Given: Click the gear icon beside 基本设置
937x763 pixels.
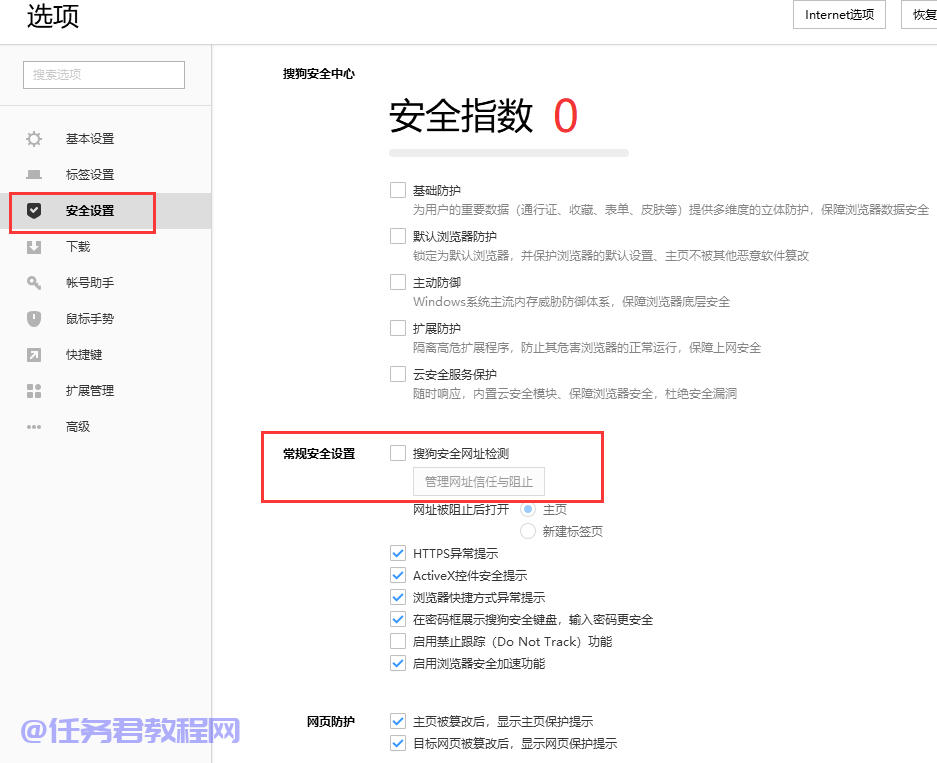Looking at the screenshot, I should point(34,139).
